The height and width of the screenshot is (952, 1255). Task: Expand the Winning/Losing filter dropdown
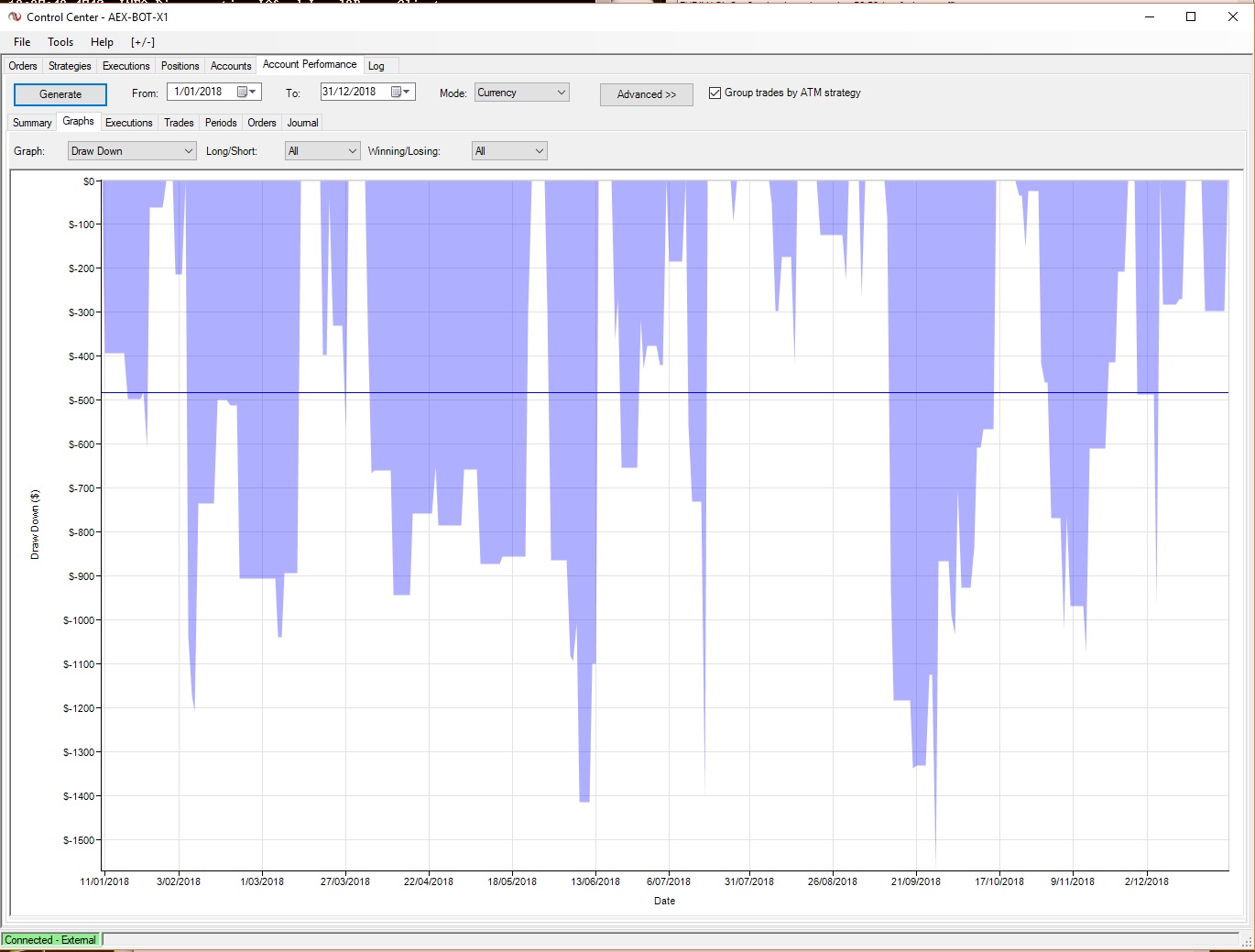point(540,151)
